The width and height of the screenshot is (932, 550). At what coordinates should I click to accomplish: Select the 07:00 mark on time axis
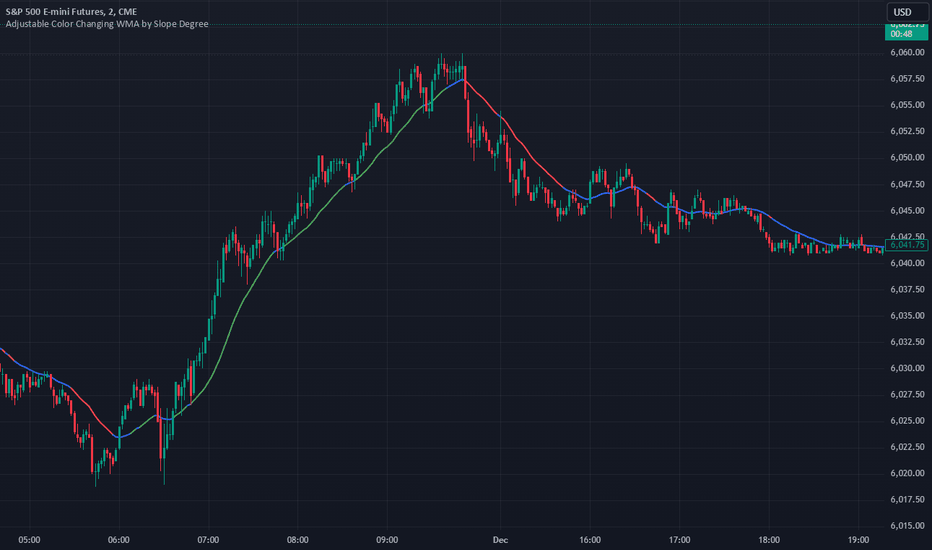(208, 540)
